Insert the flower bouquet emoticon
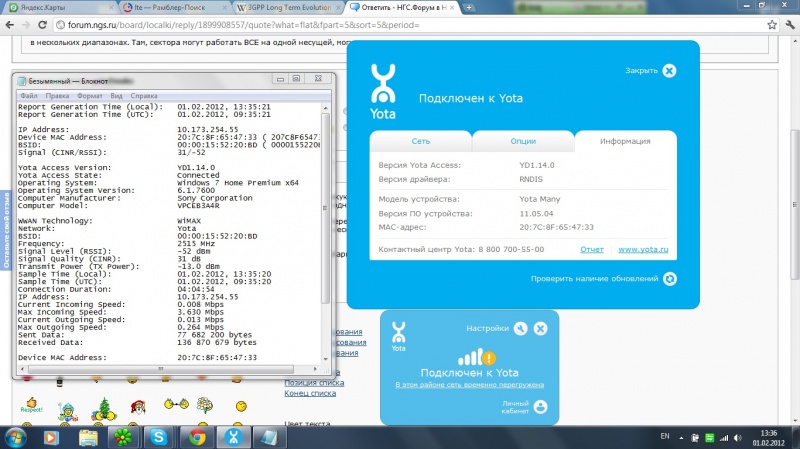Viewport: 800px width, 449px height. pos(205,405)
